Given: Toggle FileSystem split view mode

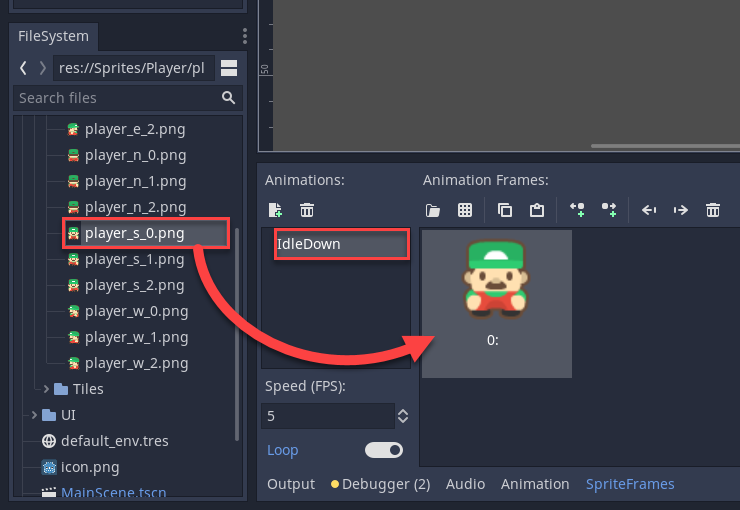Looking at the screenshot, I should pyautogui.click(x=229, y=68).
